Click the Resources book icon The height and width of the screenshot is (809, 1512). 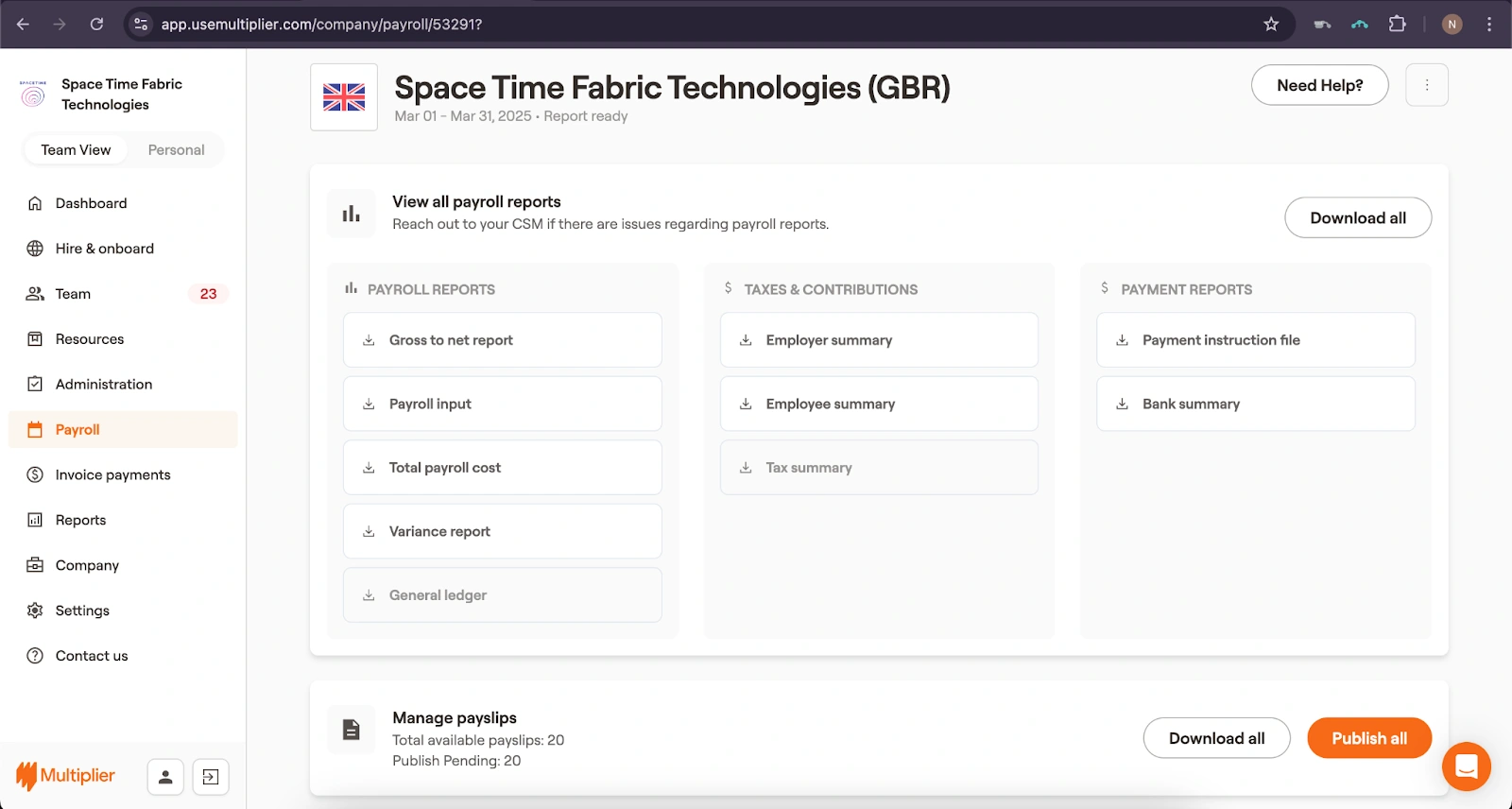35,339
